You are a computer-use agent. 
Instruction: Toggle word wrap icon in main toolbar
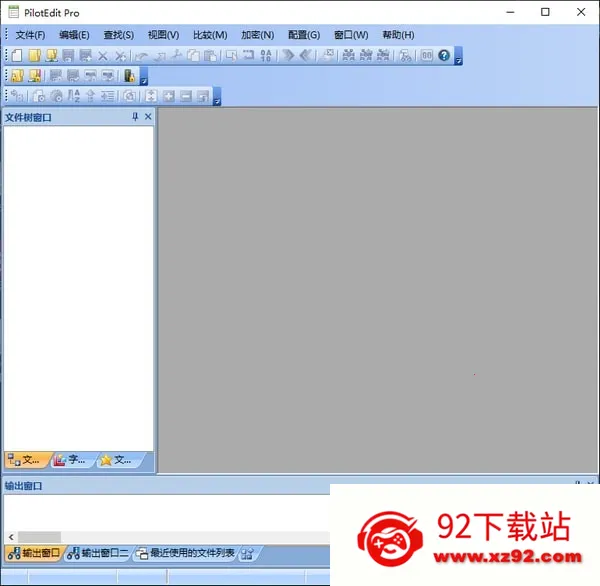click(x=249, y=55)
